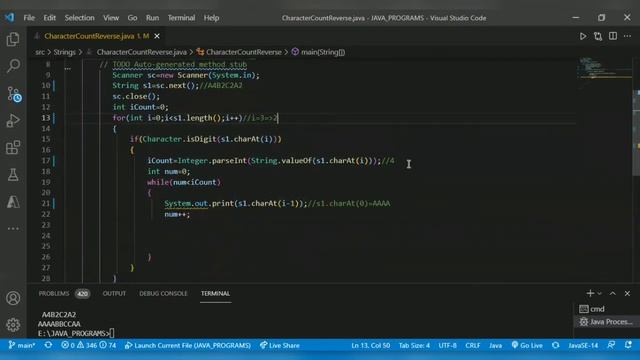This screenshot has width=640, height=360.
Task: Click Java language server status icon
Action: [x=556, y=345]
